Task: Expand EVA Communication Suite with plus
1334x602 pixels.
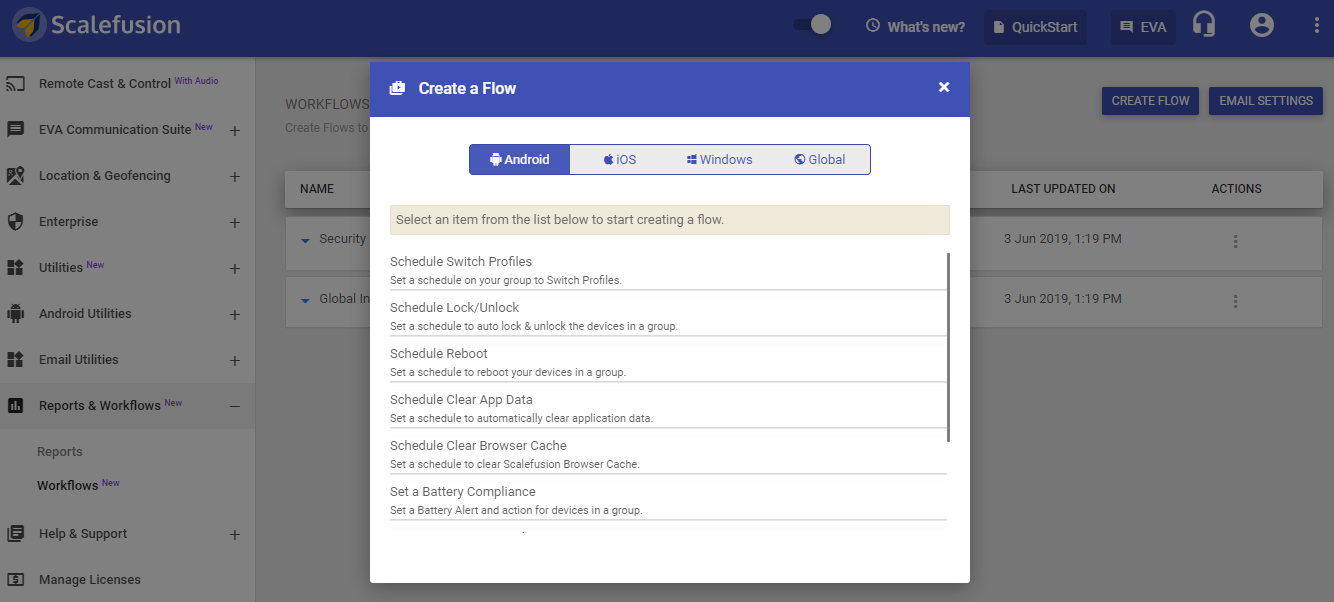Action: point(235,130)
